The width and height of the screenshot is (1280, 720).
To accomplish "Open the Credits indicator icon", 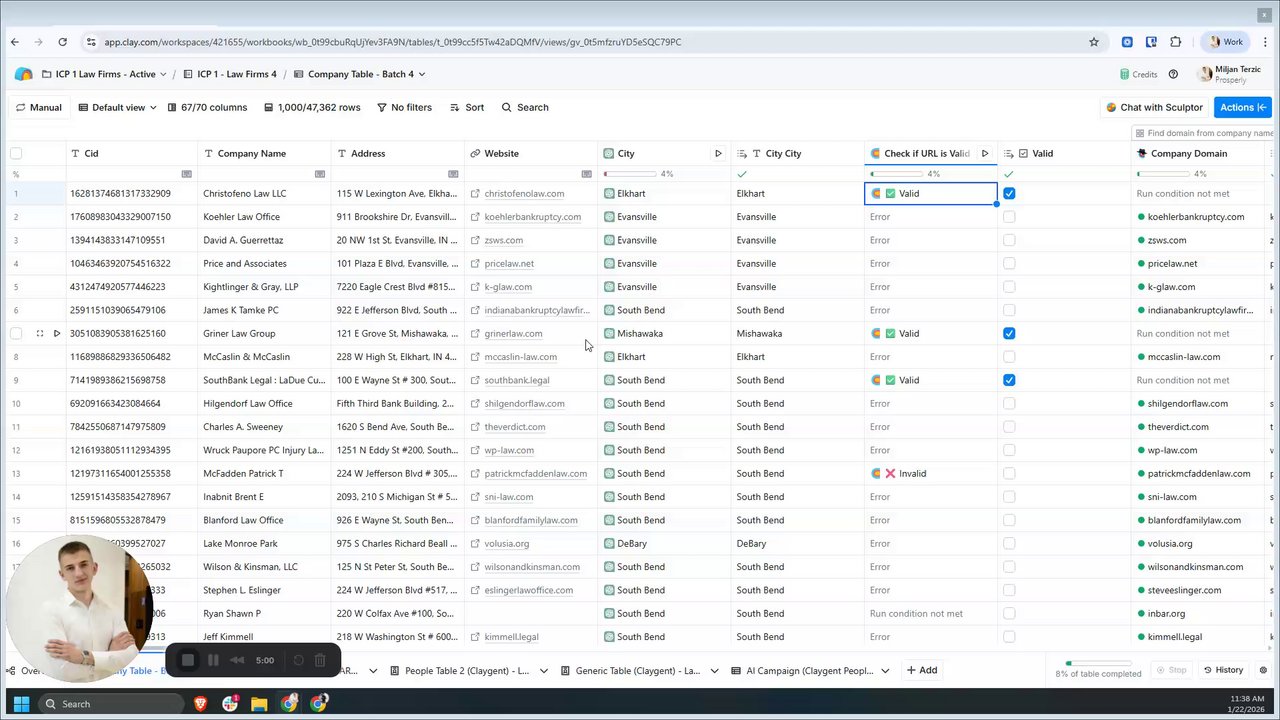I will click(x=1126, y=74).
